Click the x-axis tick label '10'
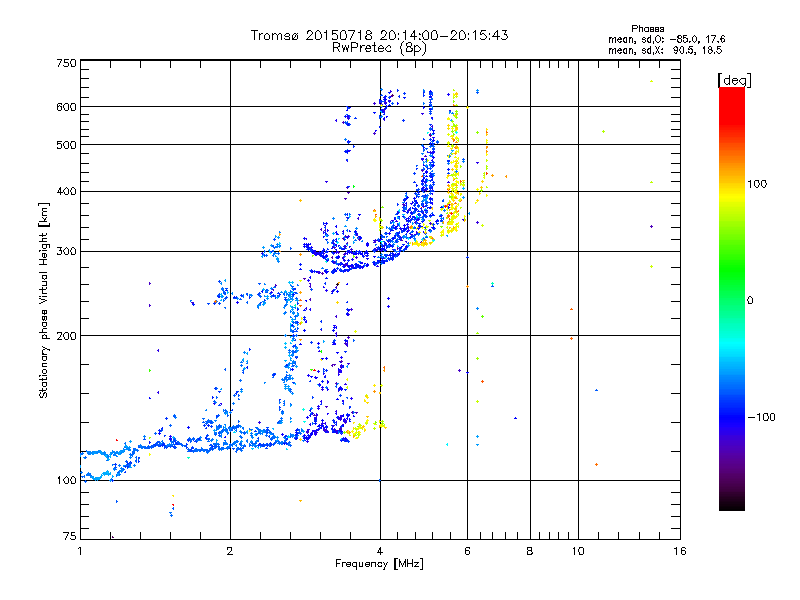The image size is (800, 600). [x=578, y=551]
